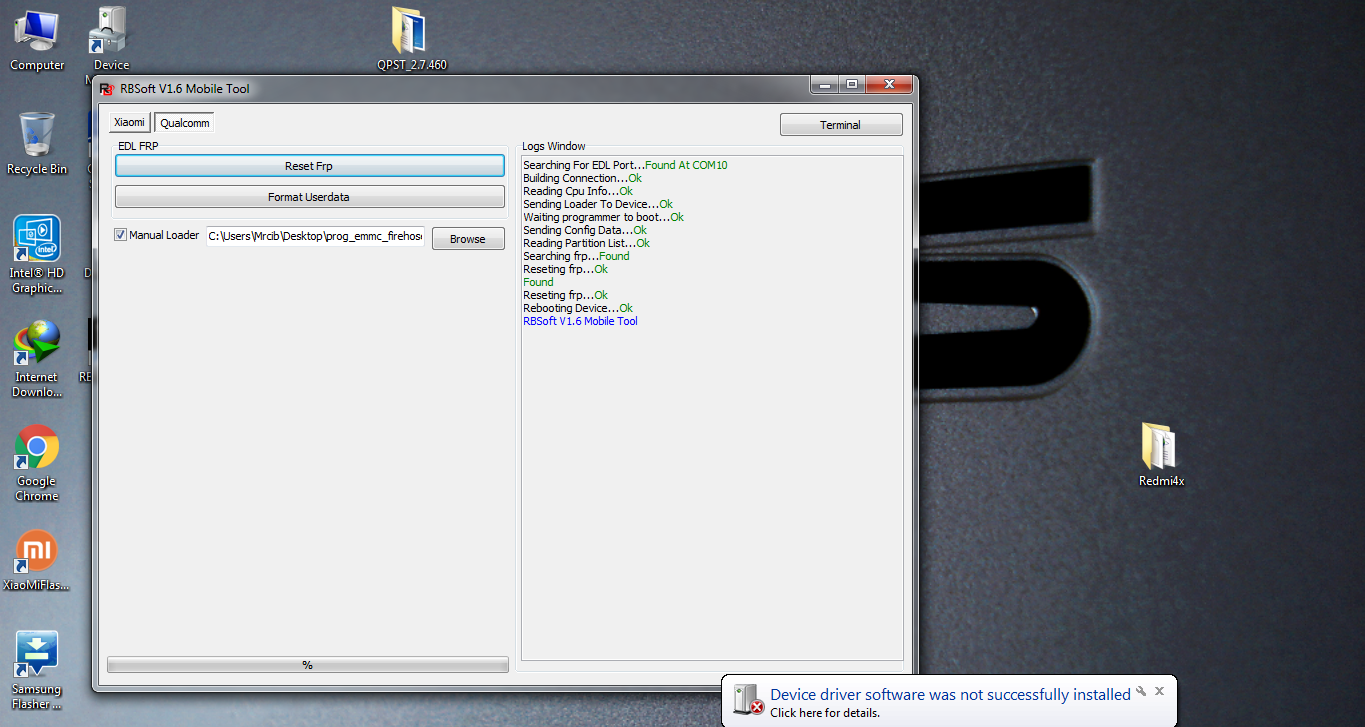Dismiss the driver installation notification balloon
Viewport: 1365px width, 727px height.
(x=1159, y=691)
